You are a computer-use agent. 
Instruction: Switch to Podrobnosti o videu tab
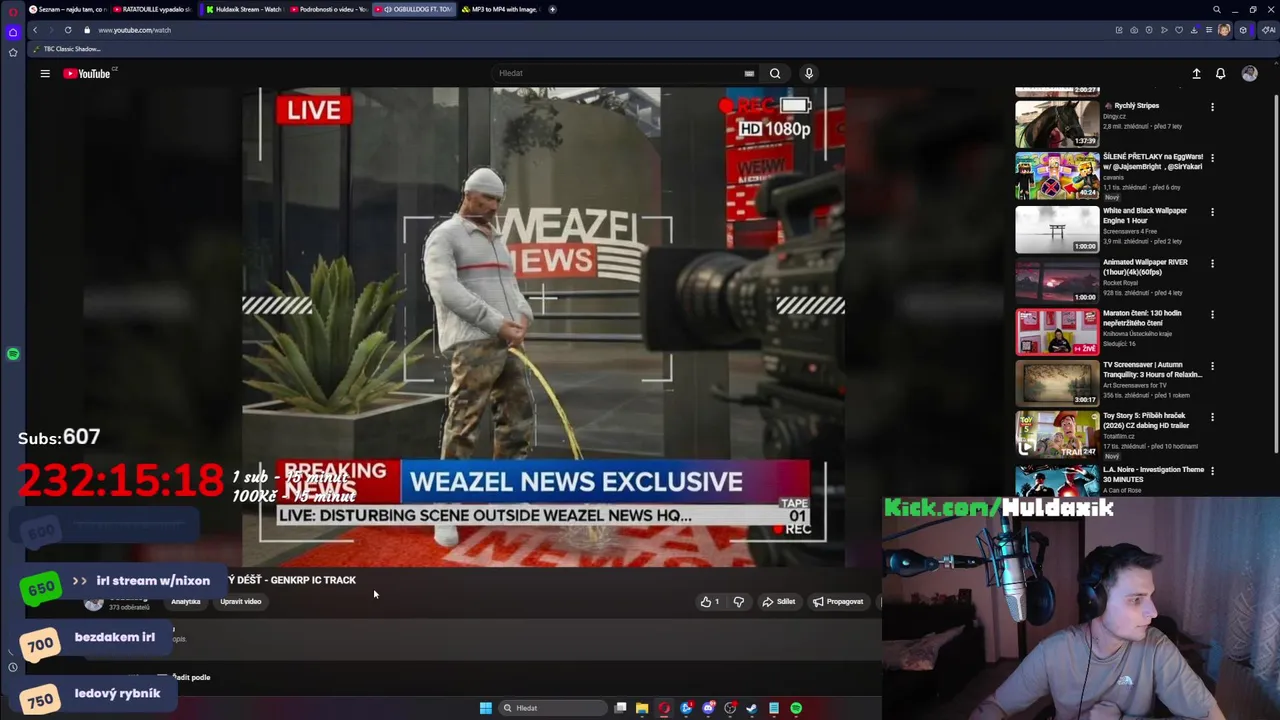(330, 9)
